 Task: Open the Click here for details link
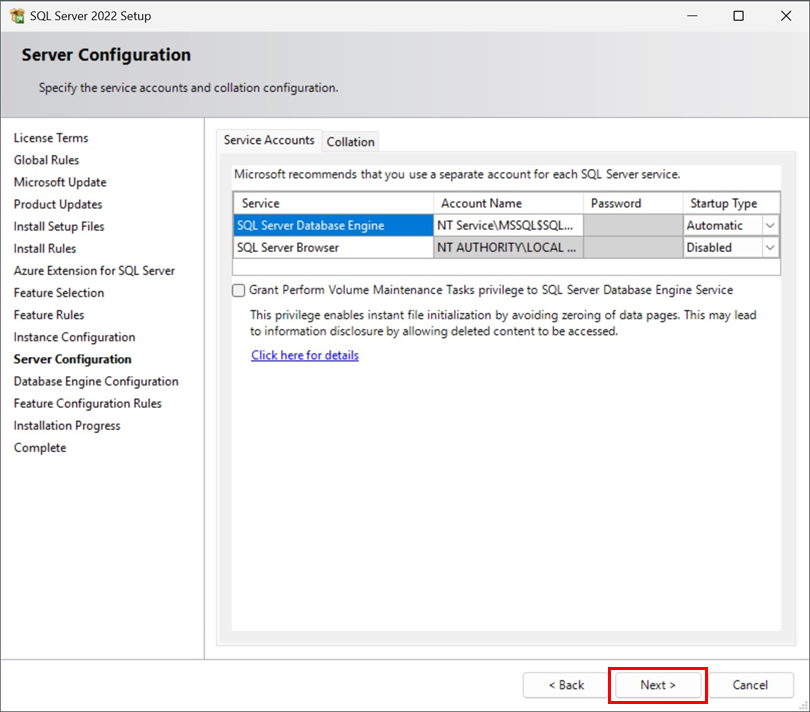305,355
